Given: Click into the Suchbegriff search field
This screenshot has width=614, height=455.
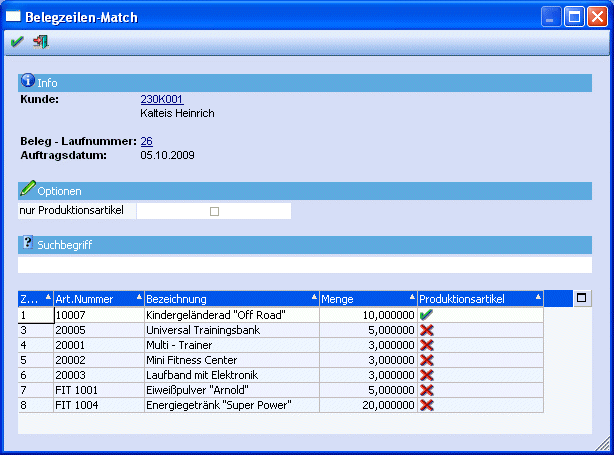Looking at the screenshot, I should (306, 265).
